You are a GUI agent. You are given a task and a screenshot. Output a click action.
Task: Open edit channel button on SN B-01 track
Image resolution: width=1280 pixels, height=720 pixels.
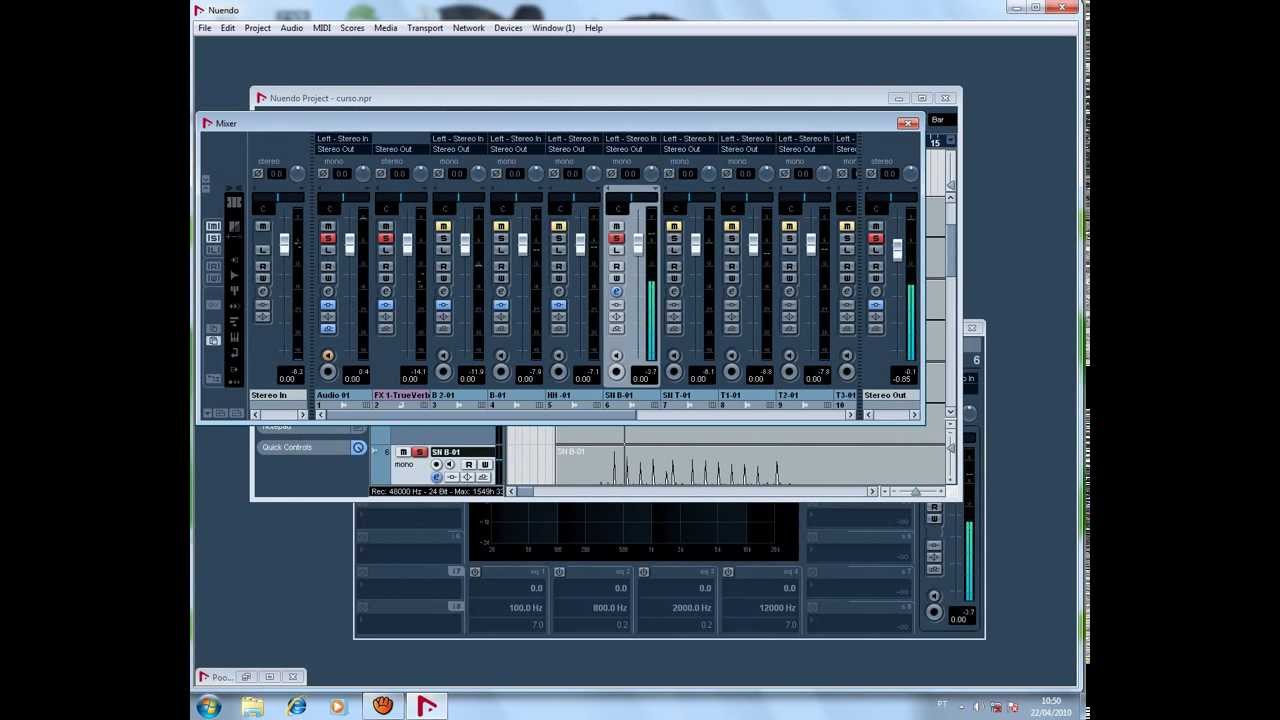click(436, 477)
